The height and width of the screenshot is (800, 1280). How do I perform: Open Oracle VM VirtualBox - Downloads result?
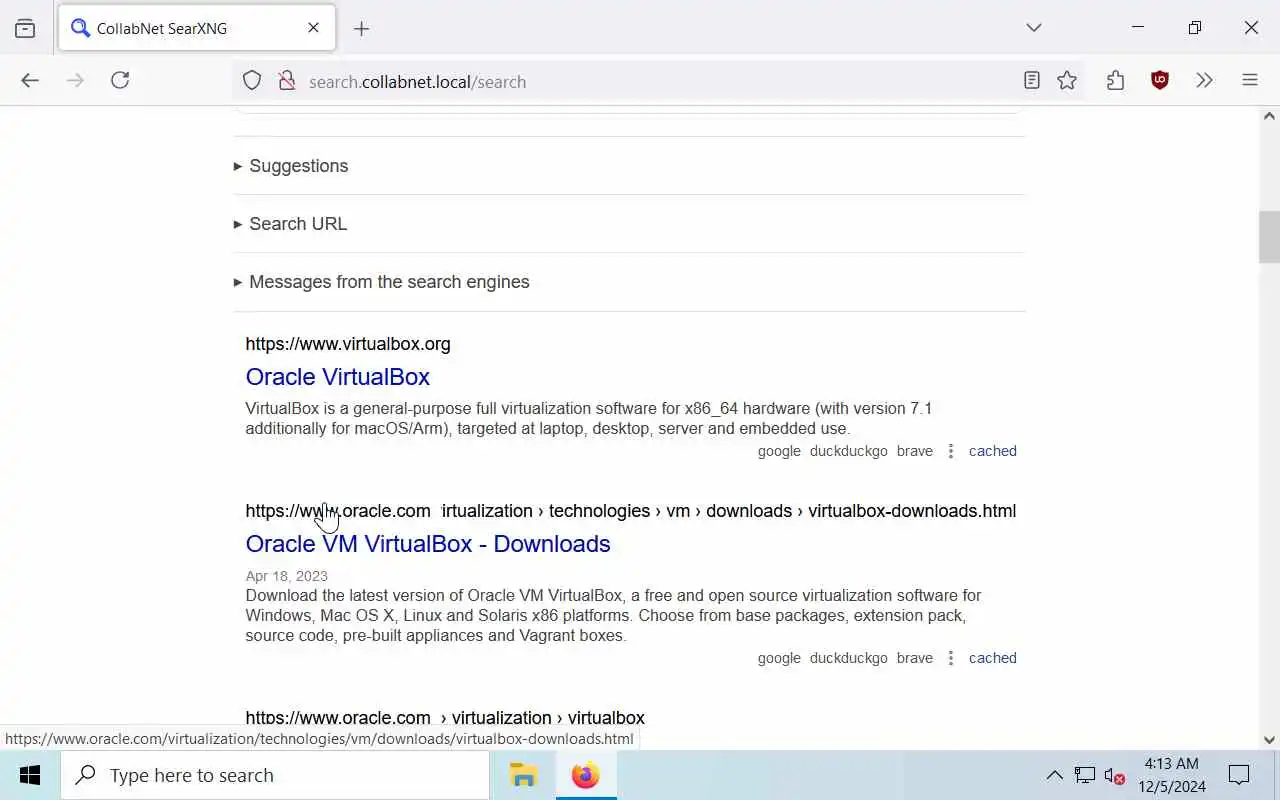428,544
